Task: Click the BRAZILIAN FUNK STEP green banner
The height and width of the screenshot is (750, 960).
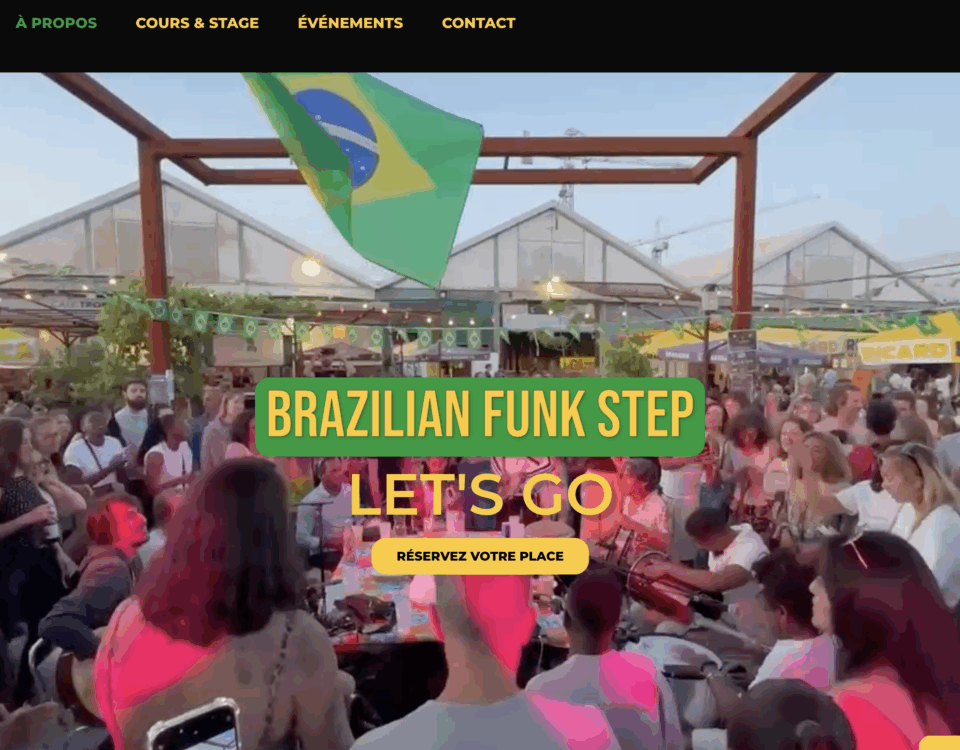Action: 480,417
